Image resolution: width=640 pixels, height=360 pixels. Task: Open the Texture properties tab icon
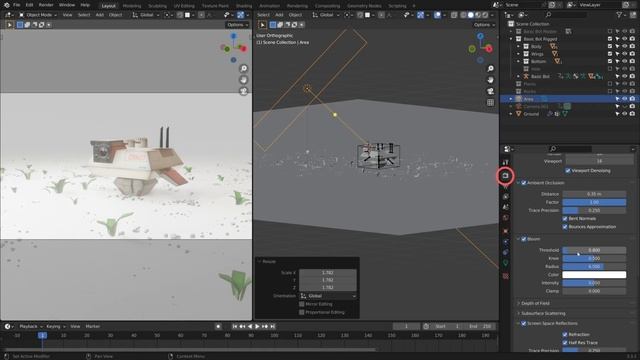coord(505,276)
